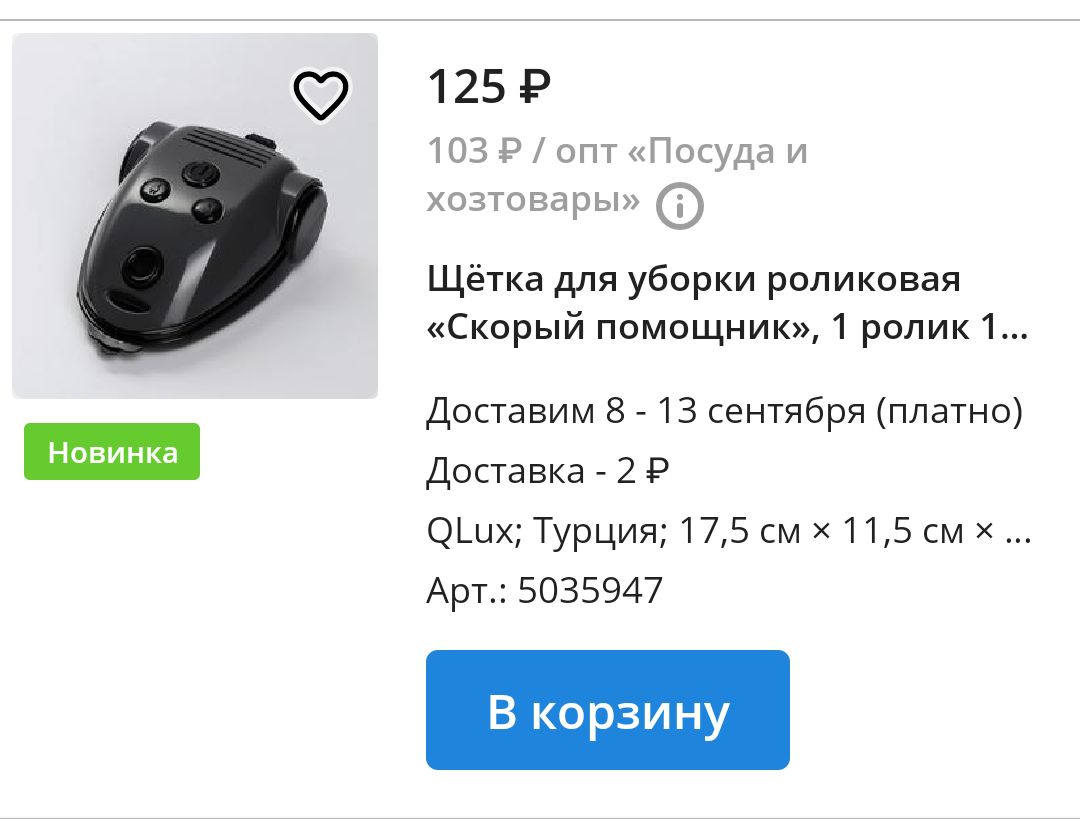Select the 125 ₽ retail price
This screenshot has width=1080, height=821.
coord(489,87)
